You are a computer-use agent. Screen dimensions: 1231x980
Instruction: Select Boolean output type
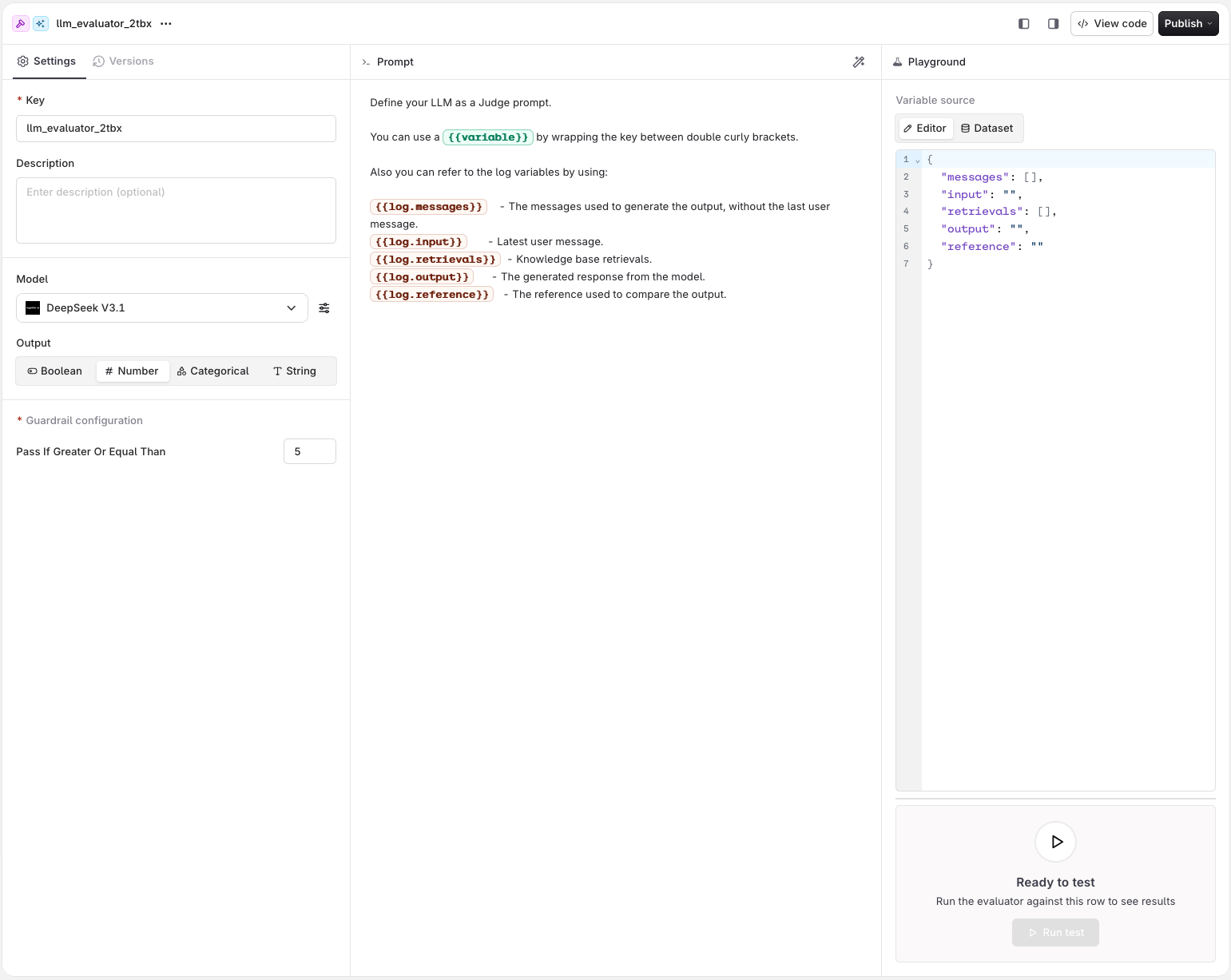point(55,371)
